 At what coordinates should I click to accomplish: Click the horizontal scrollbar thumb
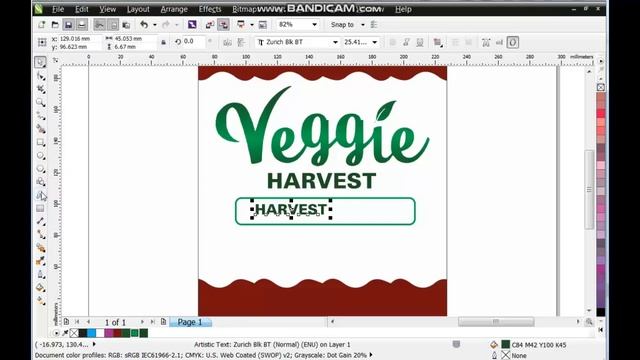[496, 322]
